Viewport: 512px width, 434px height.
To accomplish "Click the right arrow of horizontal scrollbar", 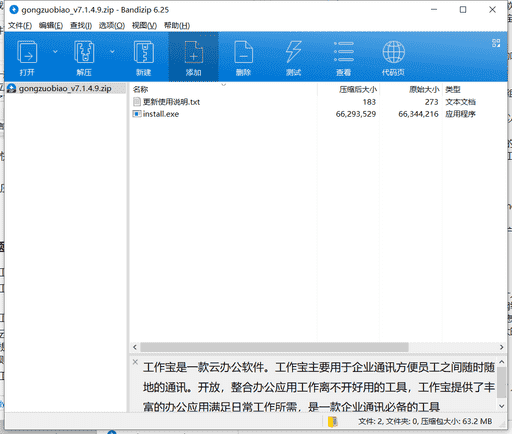I will point(502,347).
